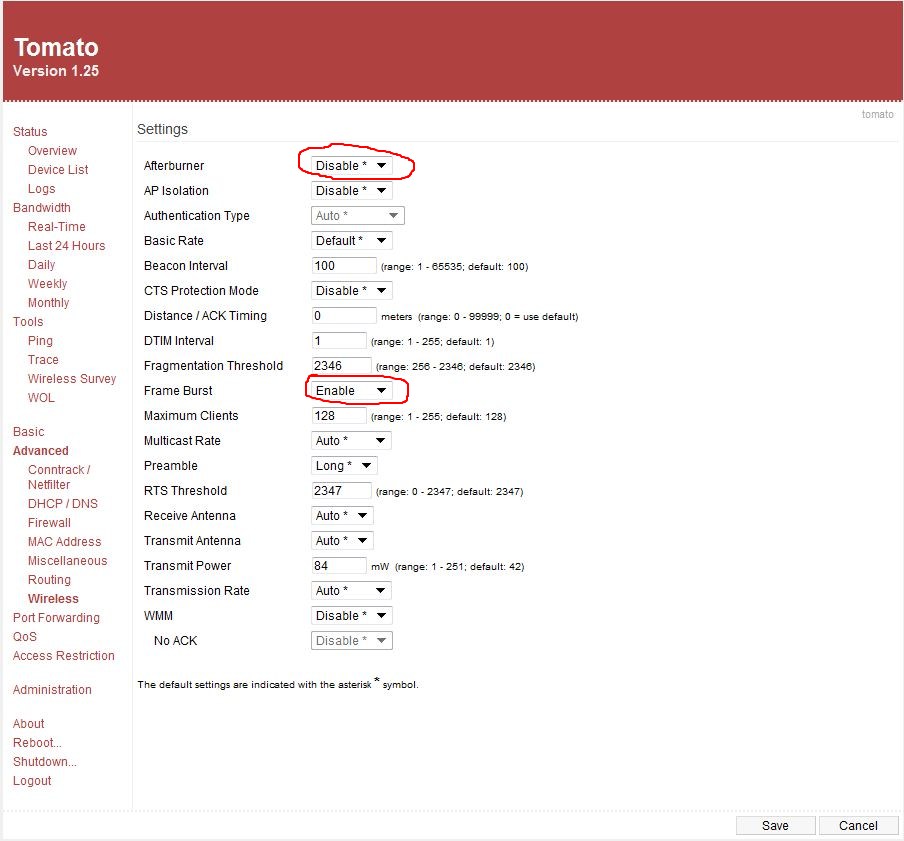Open the AP Isolation dropdown
This screenshot has height=841, width=904.
point(351,191)
